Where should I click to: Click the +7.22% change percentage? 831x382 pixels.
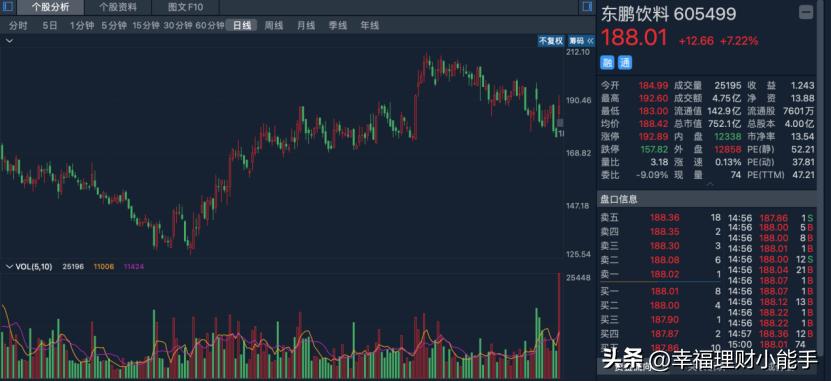739,41
